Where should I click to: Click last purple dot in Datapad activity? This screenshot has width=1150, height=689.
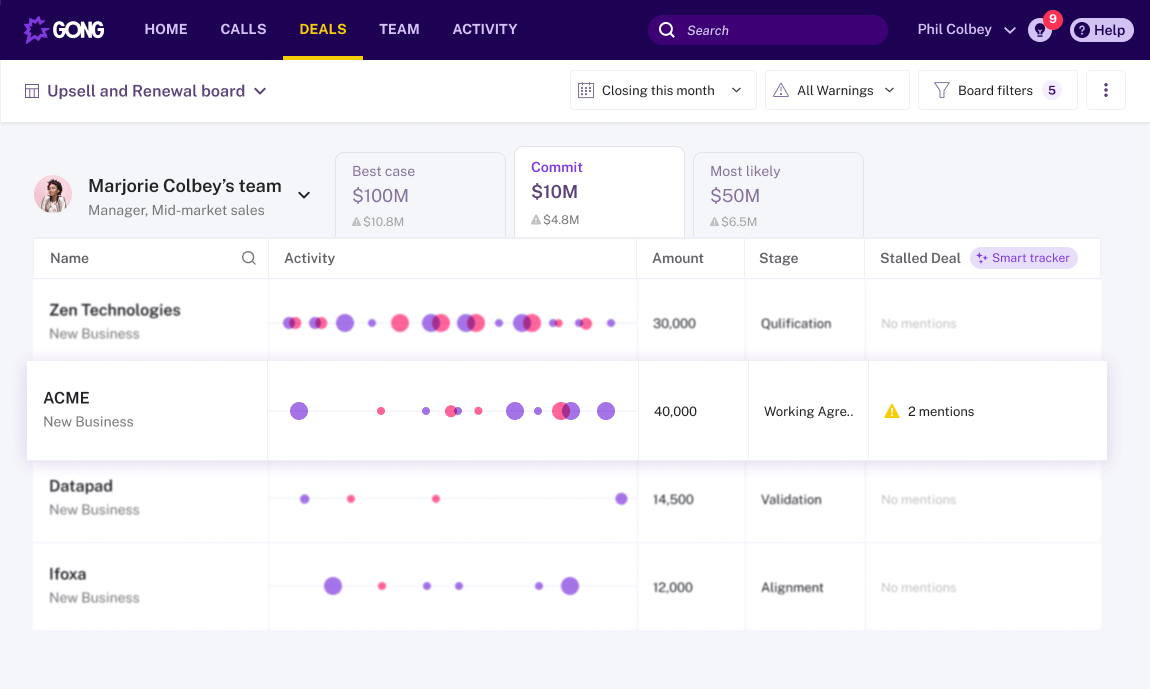621,499
